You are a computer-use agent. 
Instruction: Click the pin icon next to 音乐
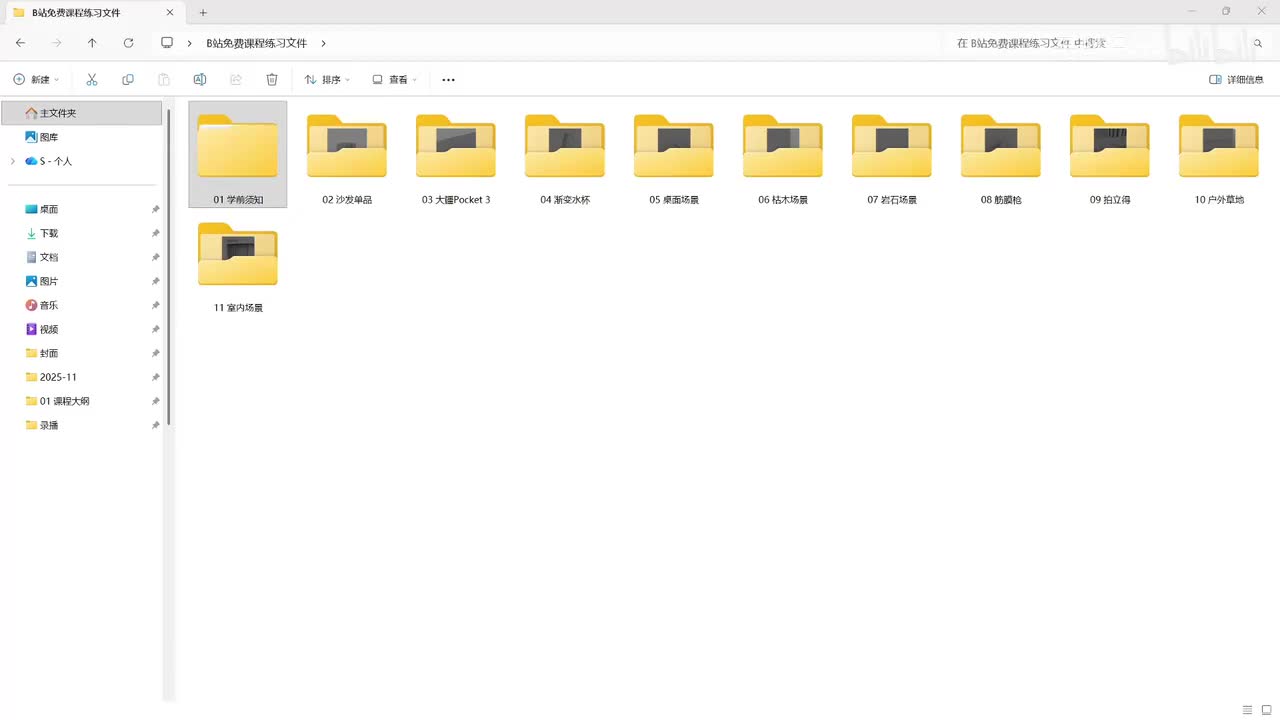click(155, 305)
